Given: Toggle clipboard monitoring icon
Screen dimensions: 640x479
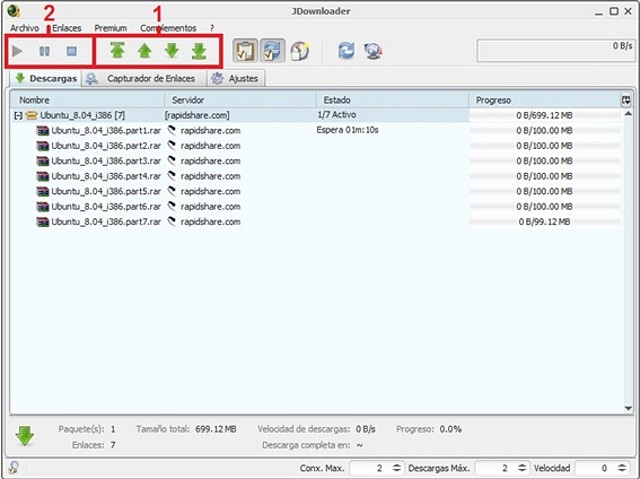Looking at the screenshot, I should pyautogui.click(x=245, y=51).
